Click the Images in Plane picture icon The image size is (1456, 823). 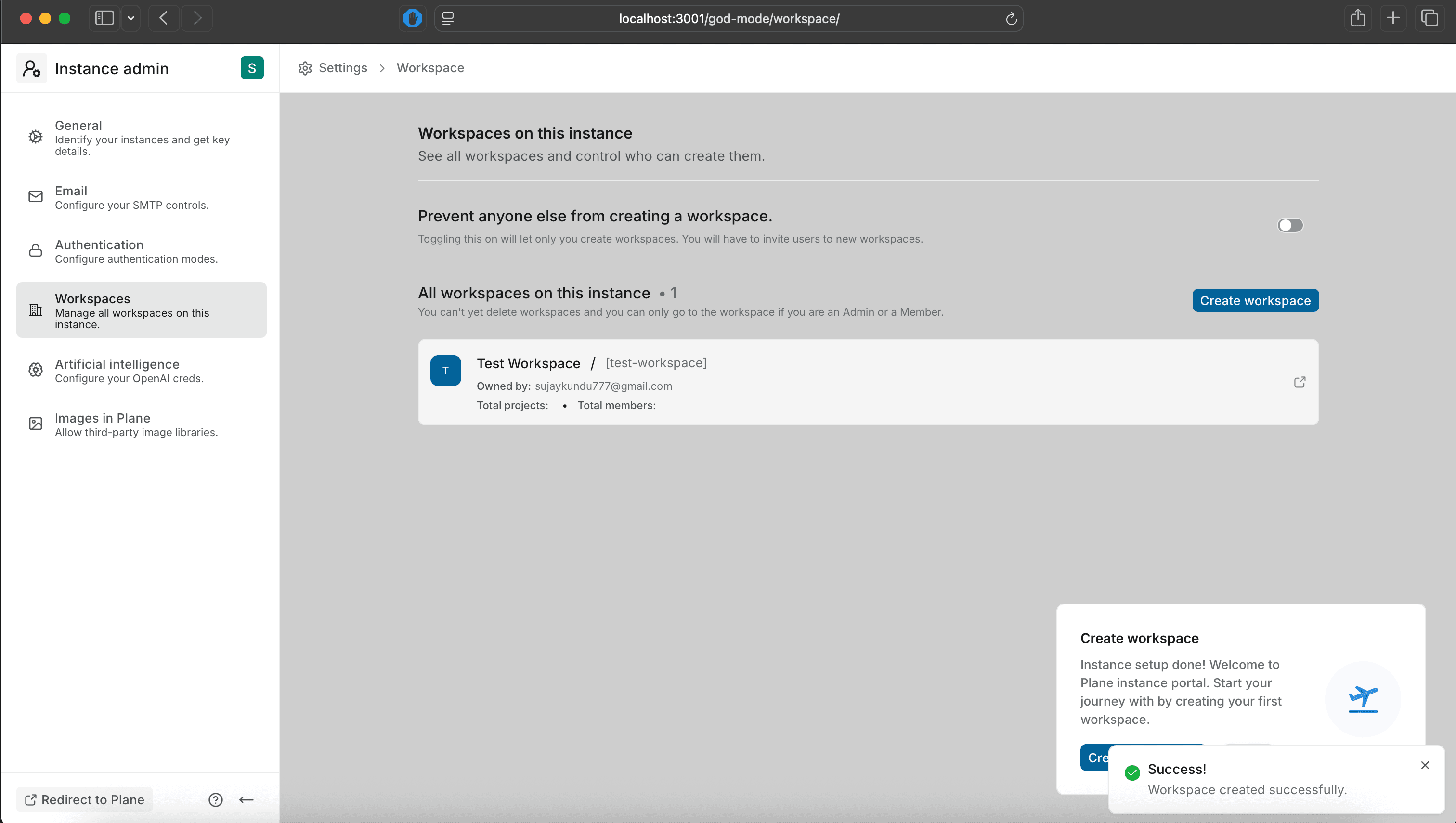point(36,424)
